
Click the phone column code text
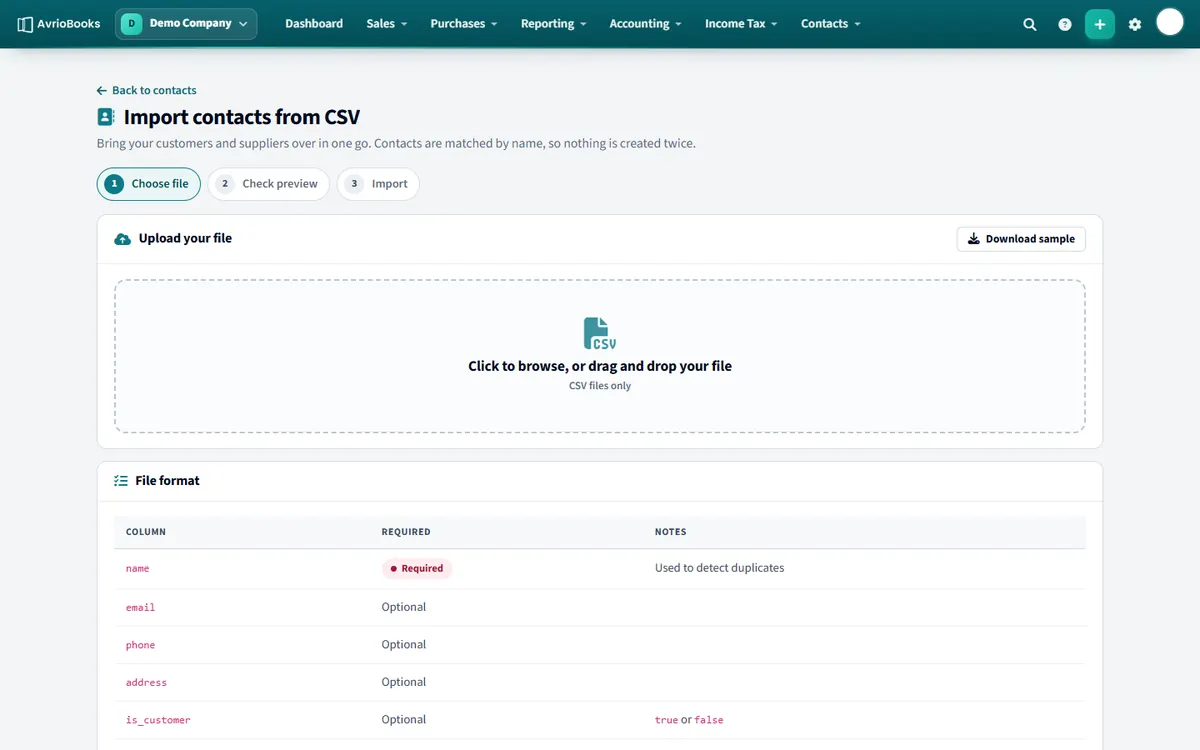tap(140, 645)
